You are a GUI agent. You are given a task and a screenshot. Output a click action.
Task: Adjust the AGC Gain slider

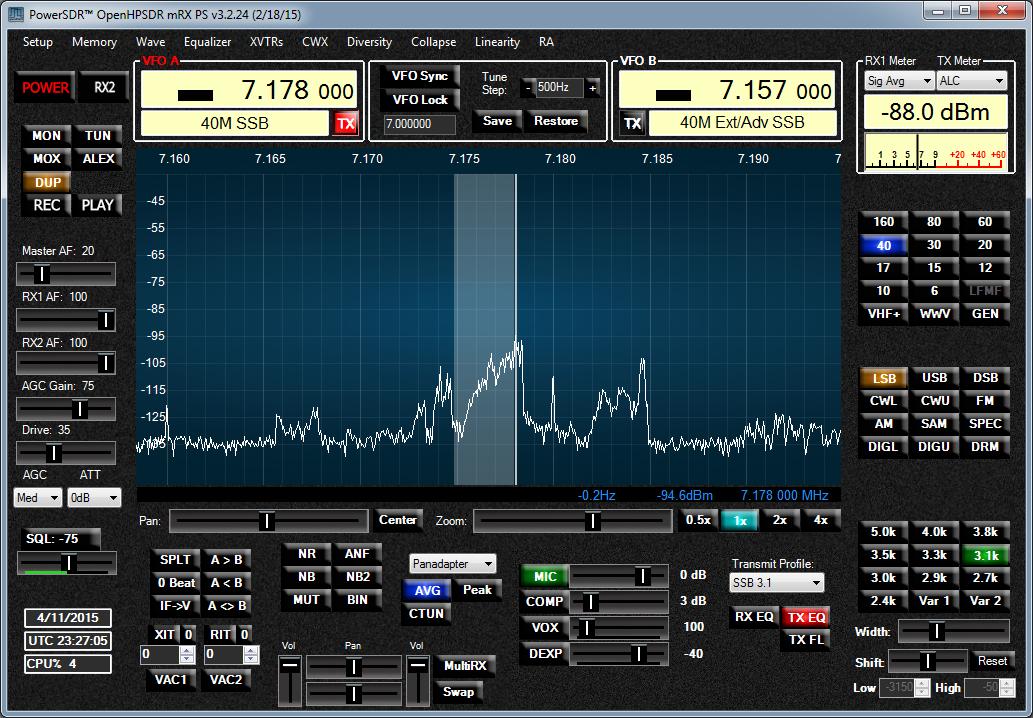[66, 409]
